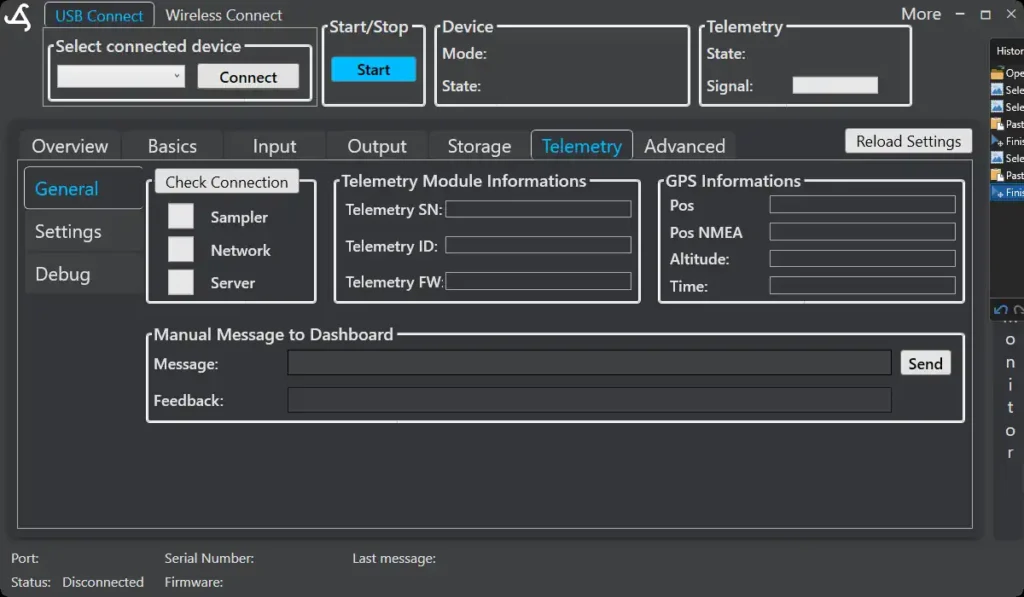Open the Debug side tab
Viewport: 1024px width, 597px height.
coord(84,274)
